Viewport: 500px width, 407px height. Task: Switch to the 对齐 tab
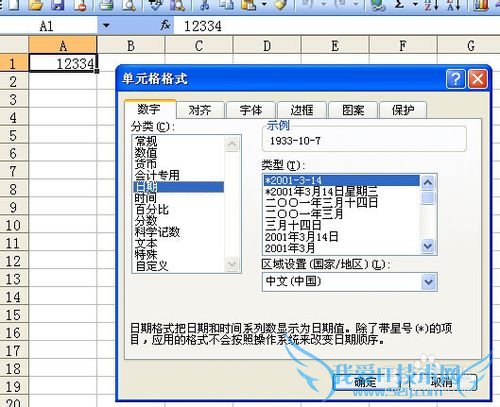pyautogui.click(x=200, y=110)
